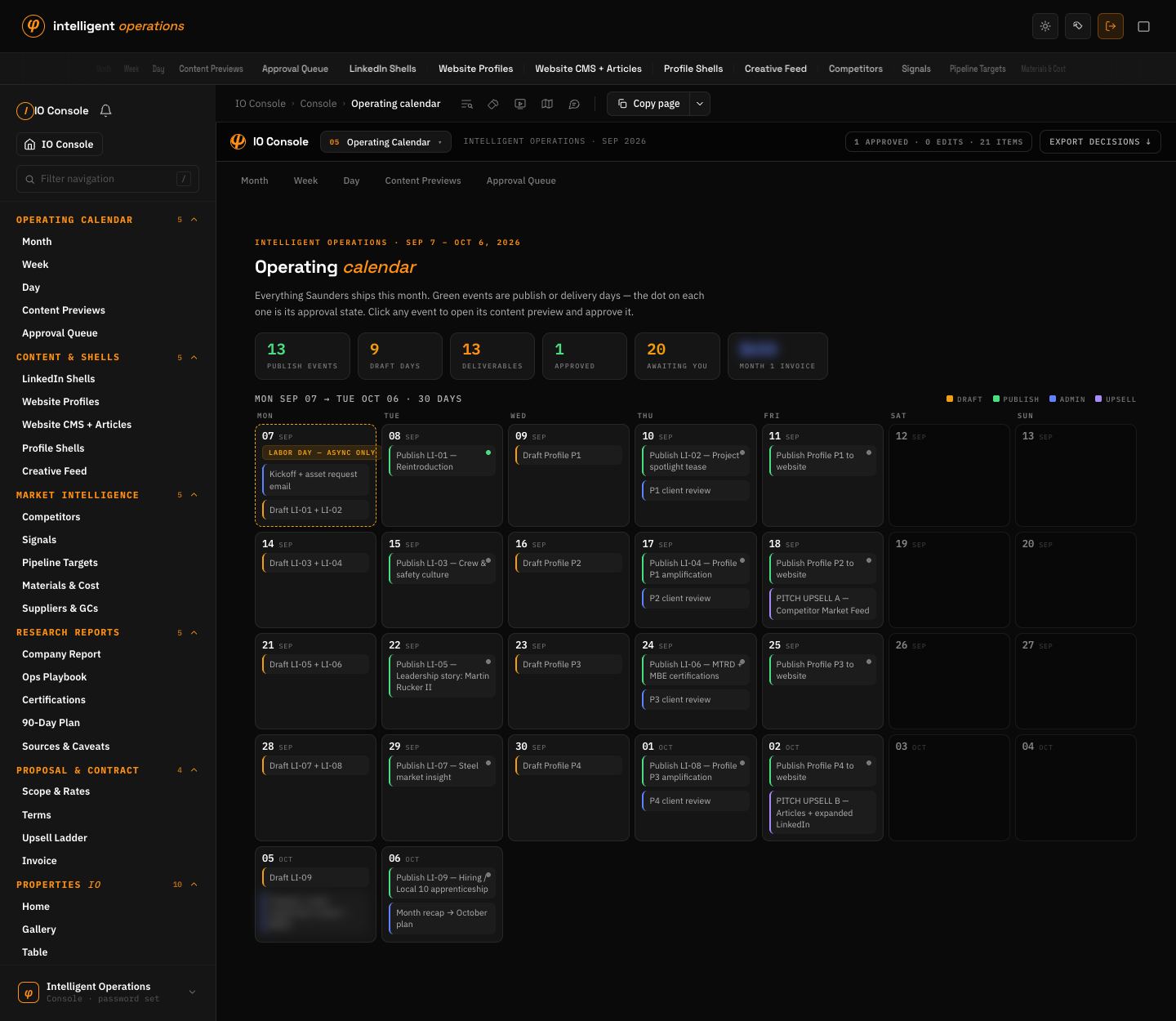The image size is (1176, 1021).
Task: Collapse the Properties IO sidebar section
Action: 194,885
